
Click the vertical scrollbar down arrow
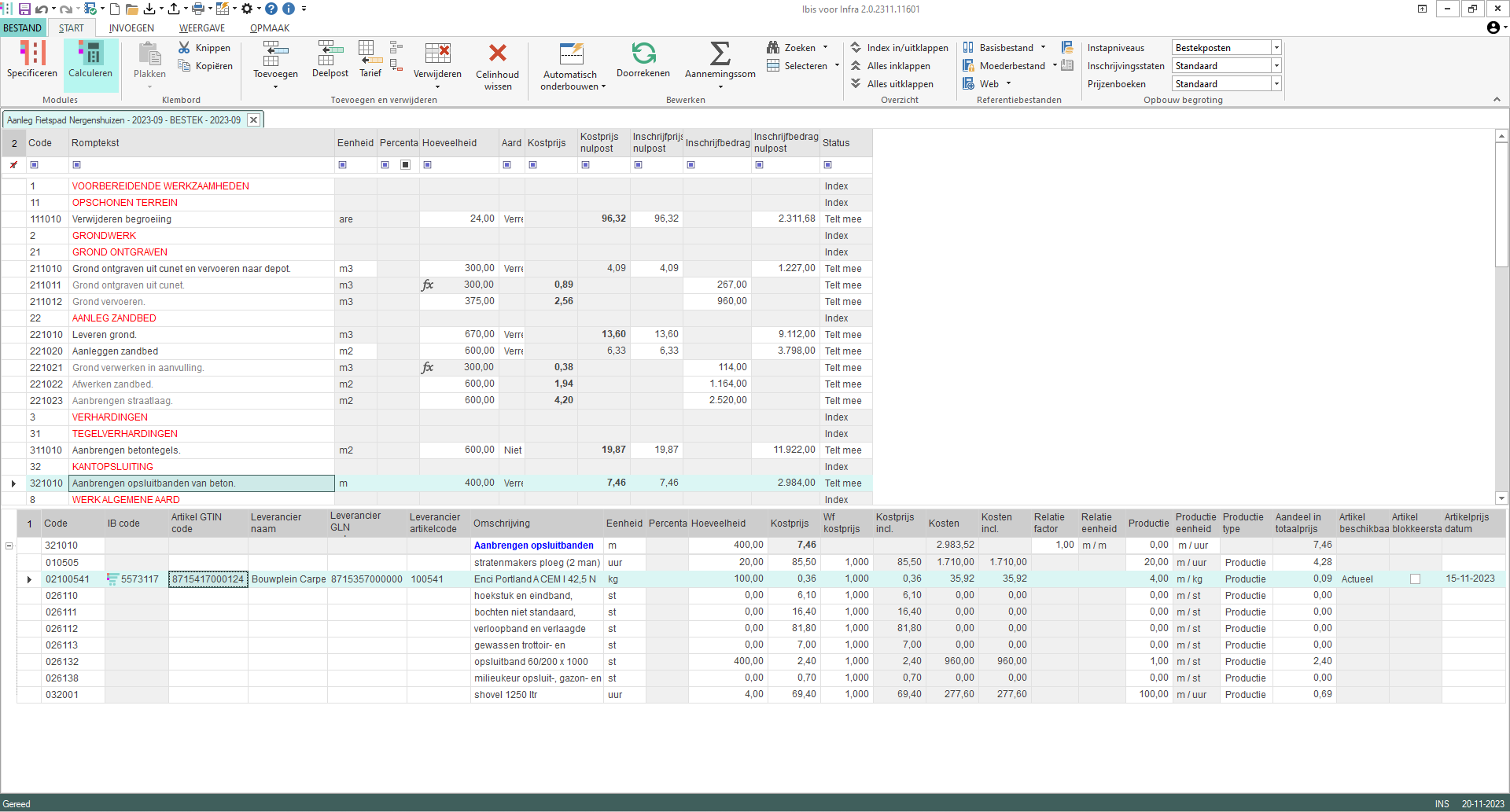[1501, 498]
